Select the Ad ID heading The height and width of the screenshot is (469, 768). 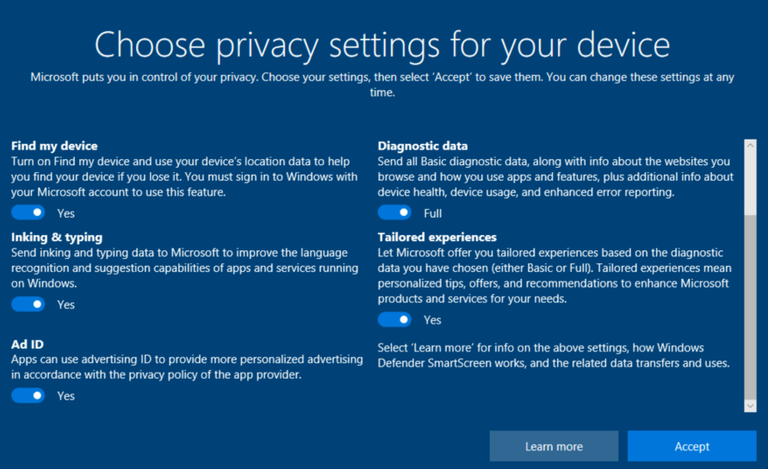(27, 344)
